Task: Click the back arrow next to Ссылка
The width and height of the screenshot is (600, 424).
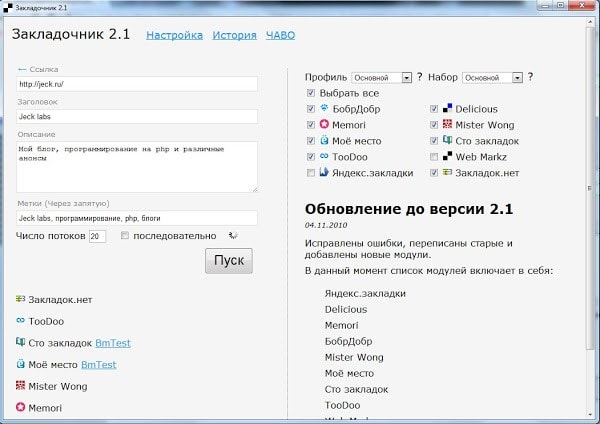Action: point(22,69)
